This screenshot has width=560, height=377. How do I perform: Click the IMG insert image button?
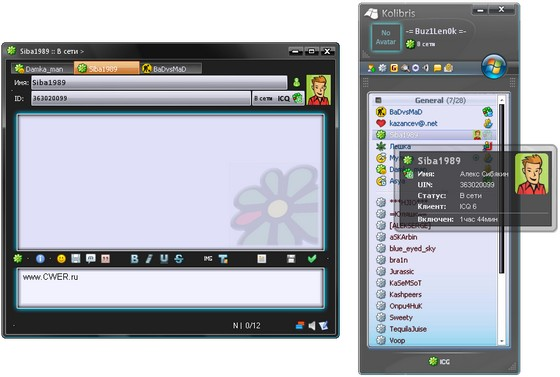tap(208, 258)
